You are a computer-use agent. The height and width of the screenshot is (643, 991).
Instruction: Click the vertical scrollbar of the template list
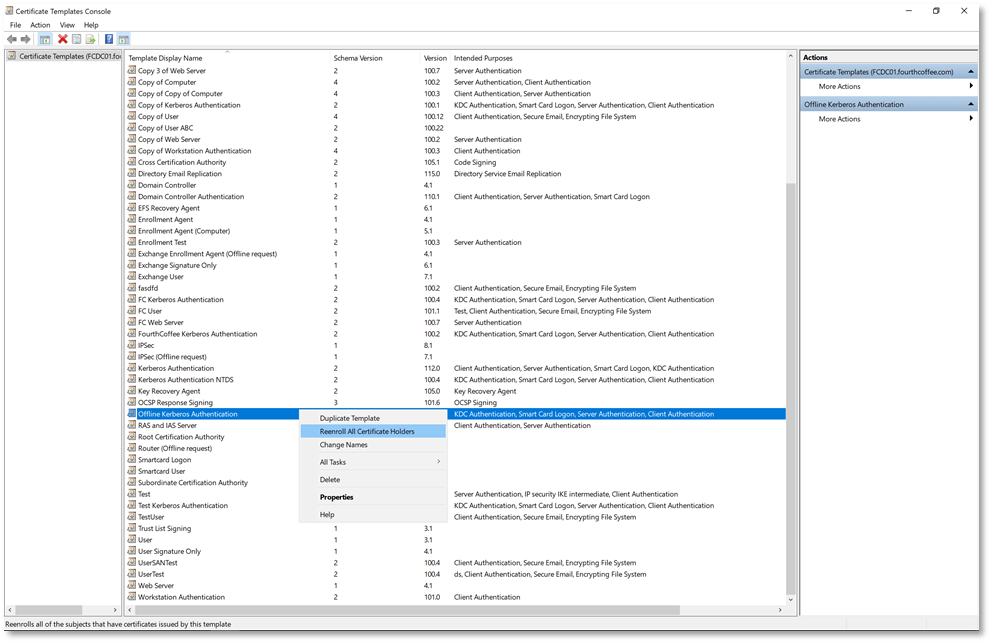pyautogui.click(x=792, y=380)
